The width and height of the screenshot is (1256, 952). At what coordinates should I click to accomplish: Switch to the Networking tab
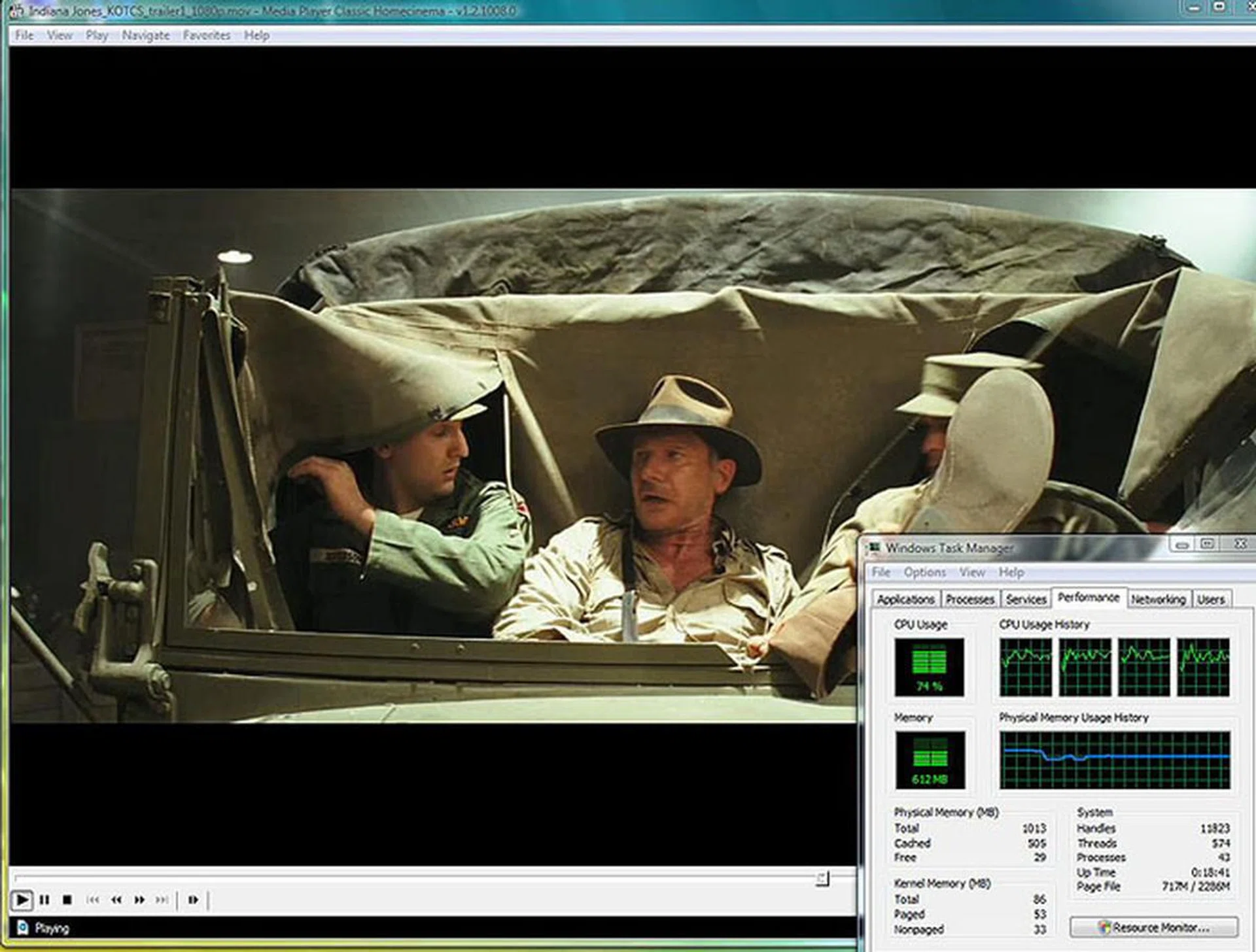tap(1158, 599)
